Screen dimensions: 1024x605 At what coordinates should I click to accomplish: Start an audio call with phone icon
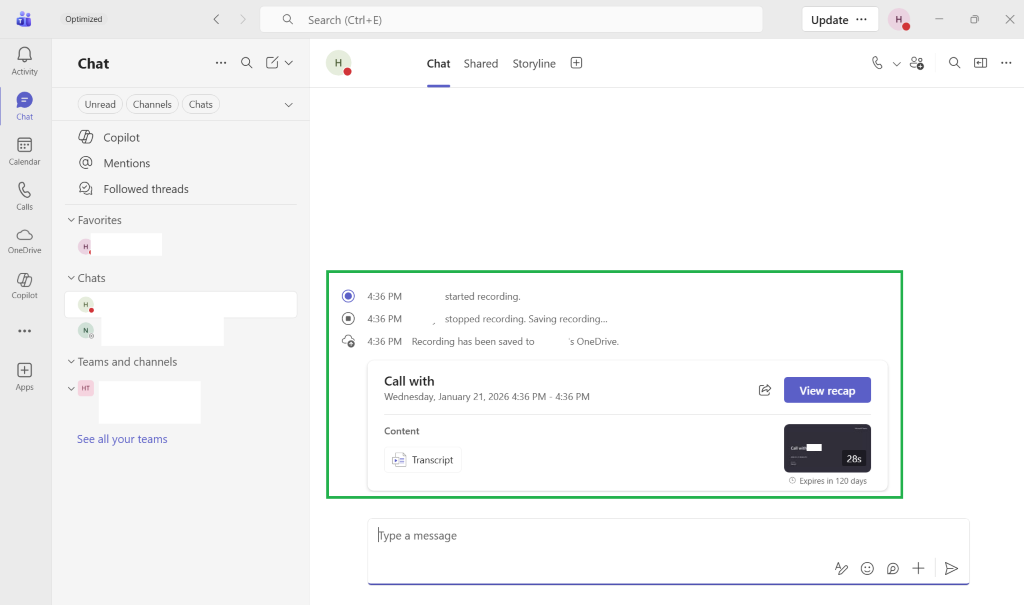pos(877,63)
